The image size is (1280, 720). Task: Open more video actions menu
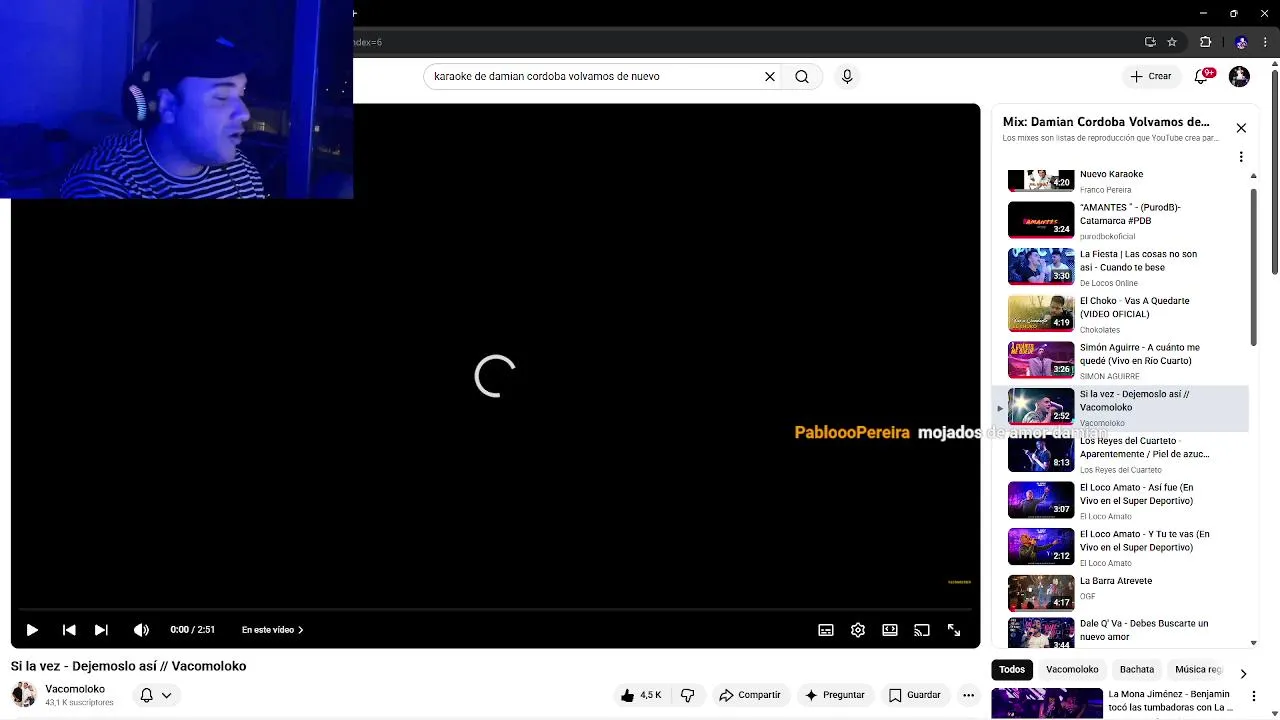(968, 695)
